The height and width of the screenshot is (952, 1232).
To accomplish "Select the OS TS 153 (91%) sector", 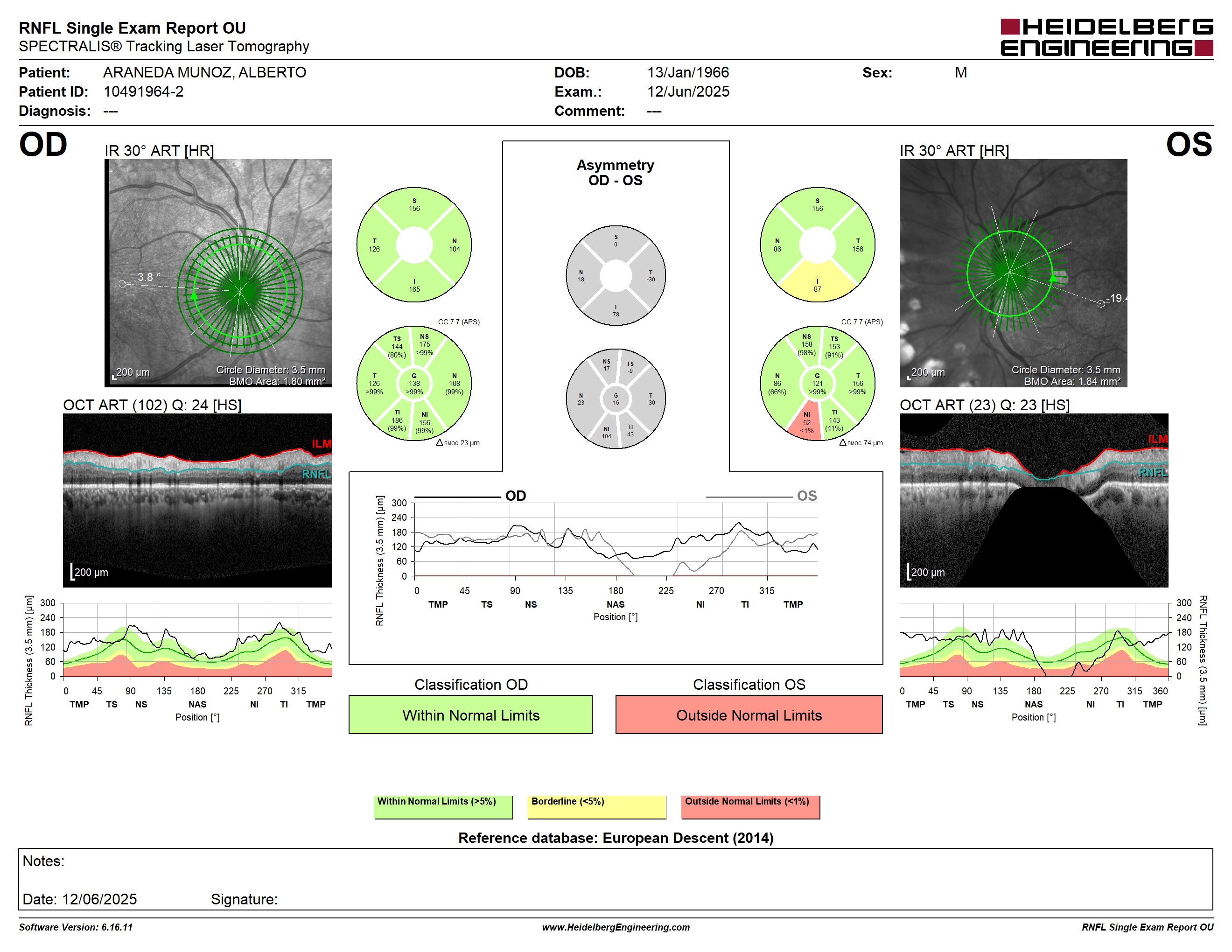I will [x=834, y=347].
